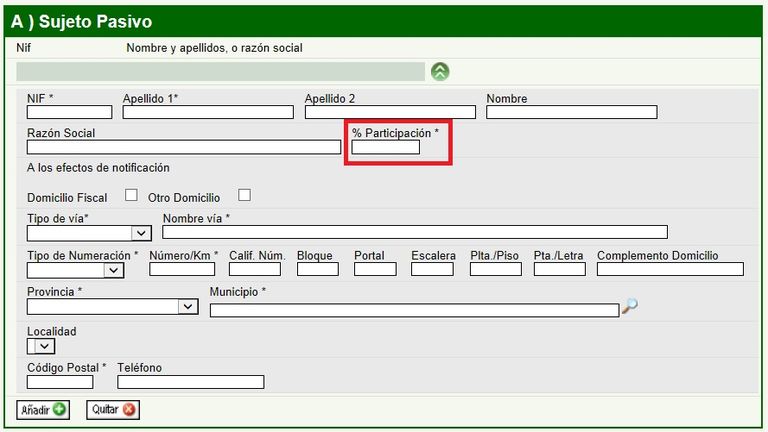Screen dimensions: 768x432
Task: Click the Razón Social input field
Action: tap(184, 147)
